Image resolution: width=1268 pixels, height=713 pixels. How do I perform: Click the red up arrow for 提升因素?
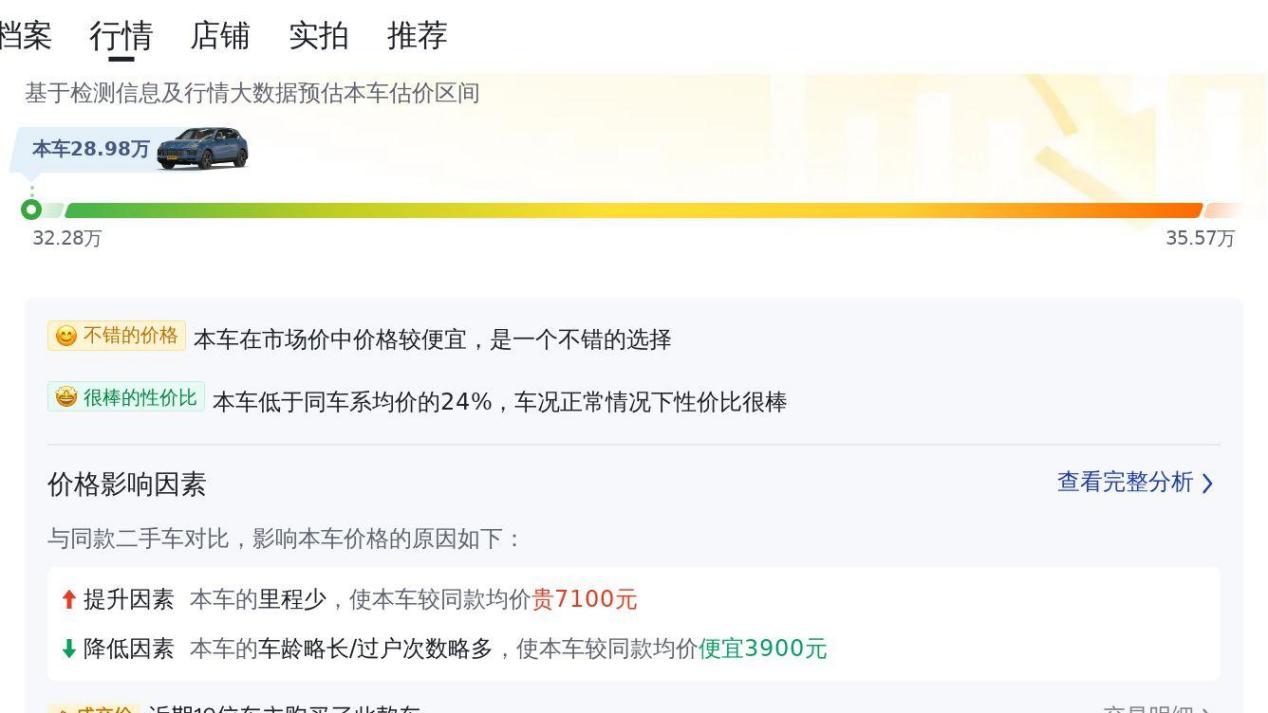pos(69,600)
